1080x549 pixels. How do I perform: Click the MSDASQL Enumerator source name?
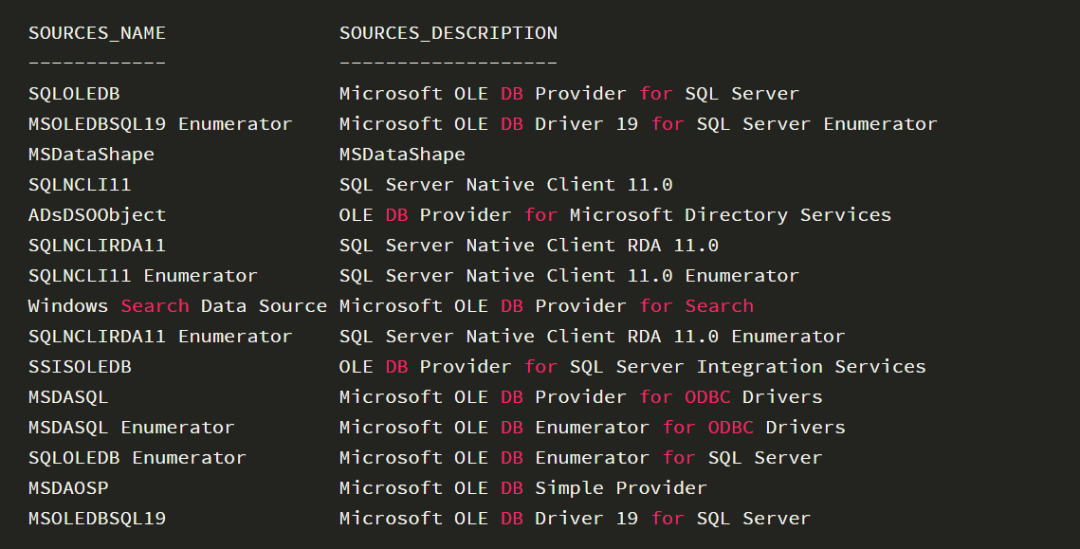click(x=131, y=427)
